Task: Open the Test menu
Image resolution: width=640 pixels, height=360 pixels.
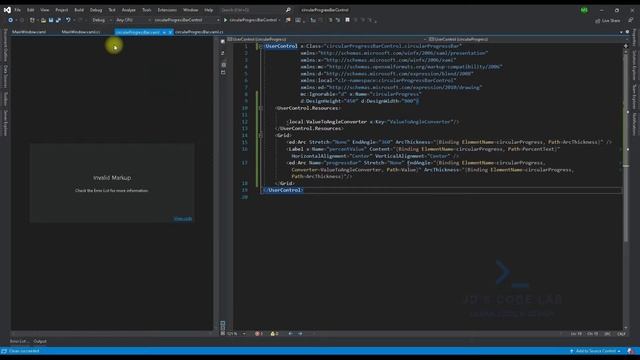Action: [112, 10]
